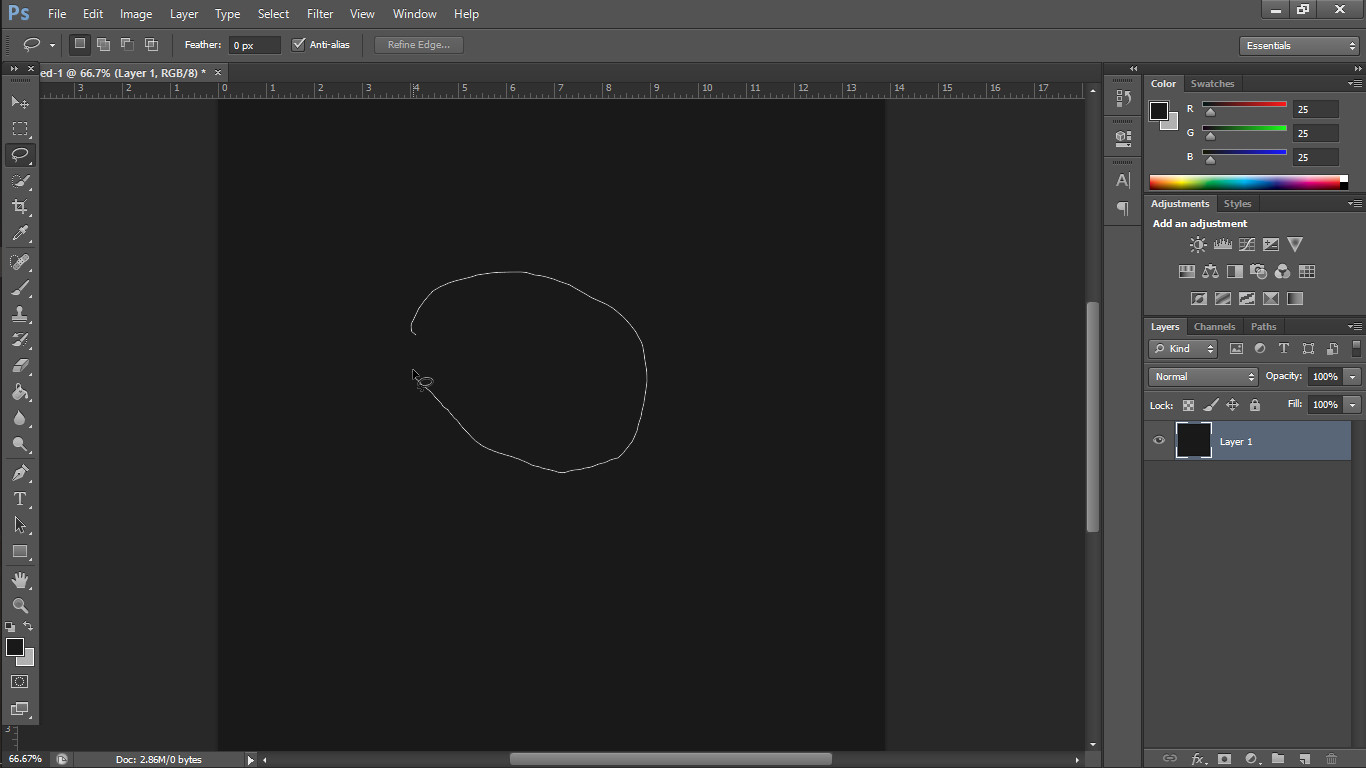Add a Hue/Saturation adjustment
Viewport: 1366px width, 768px height.
1186,271
